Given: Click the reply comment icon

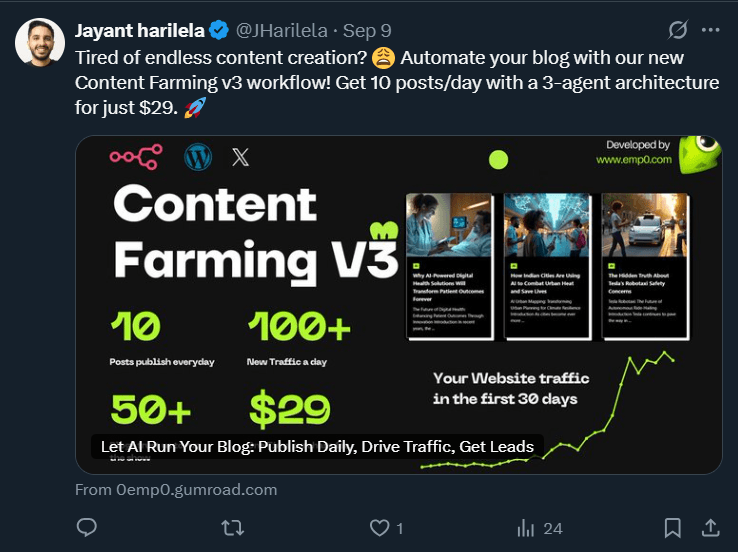Looking at the screenshot, I should (x=87, y=527).
